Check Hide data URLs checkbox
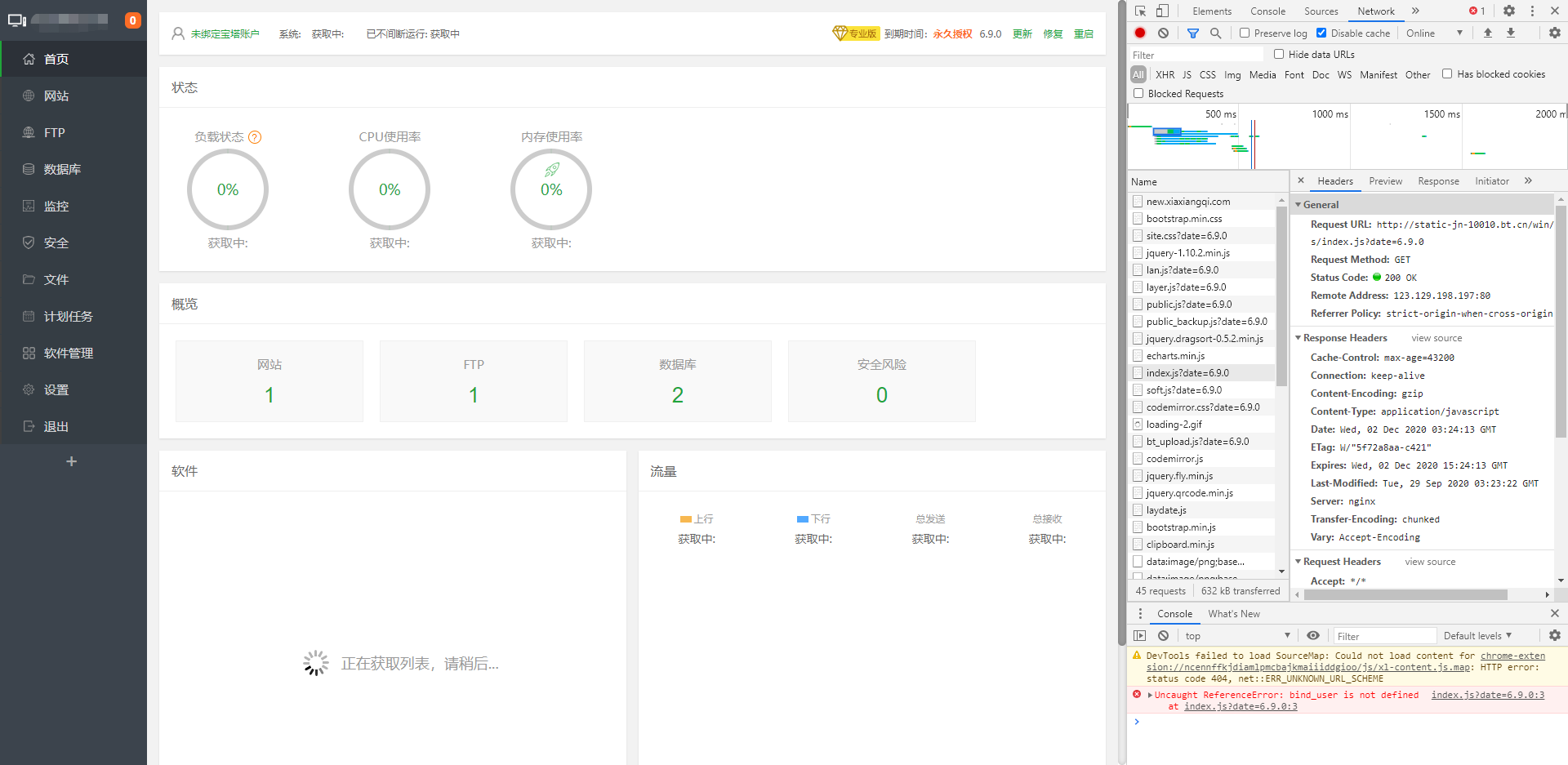 tap(1279, 54)
